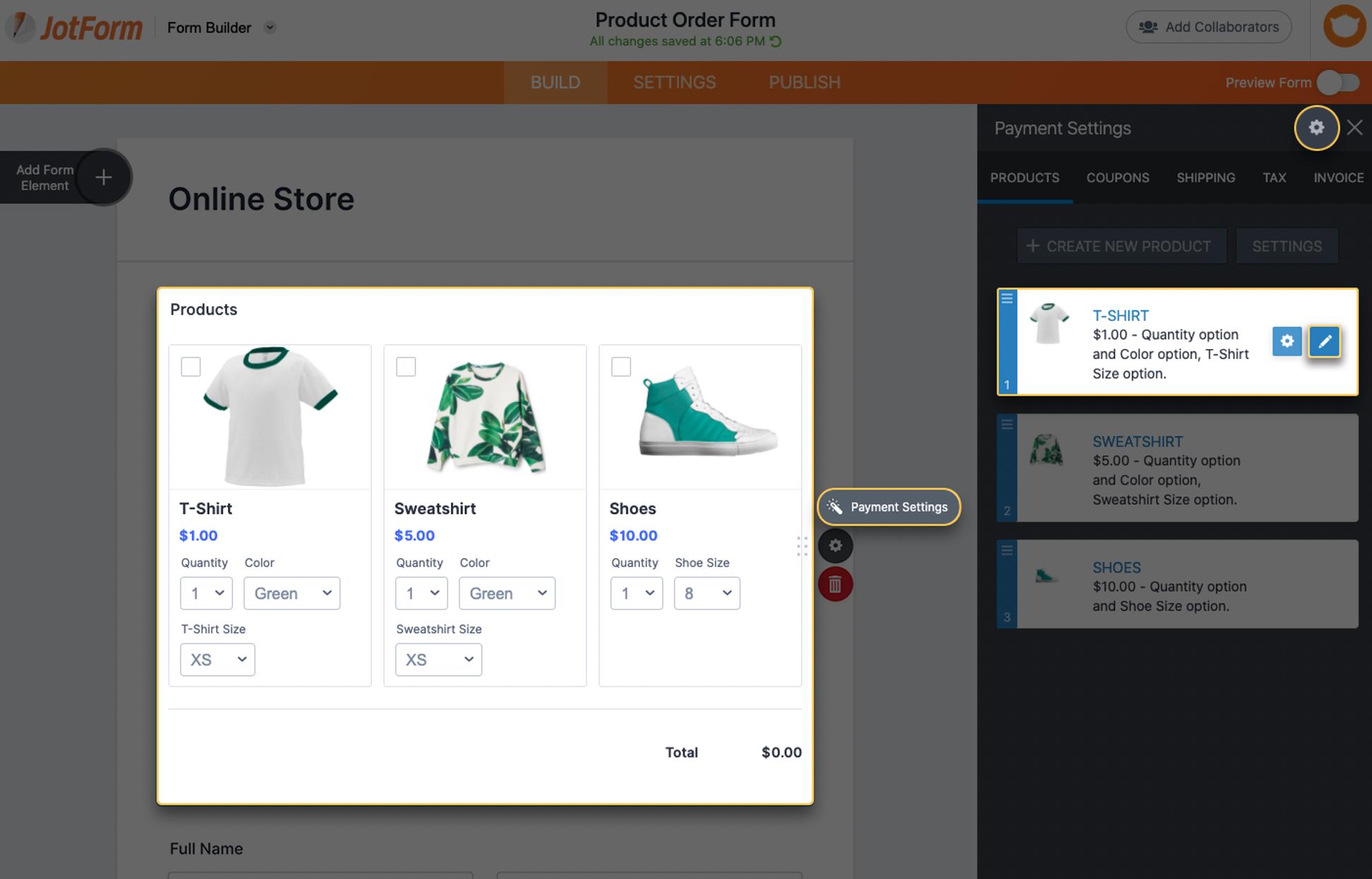Expand the Shoe Size dropdown
The image size is (1372, 879).
[x=706, y=593]
